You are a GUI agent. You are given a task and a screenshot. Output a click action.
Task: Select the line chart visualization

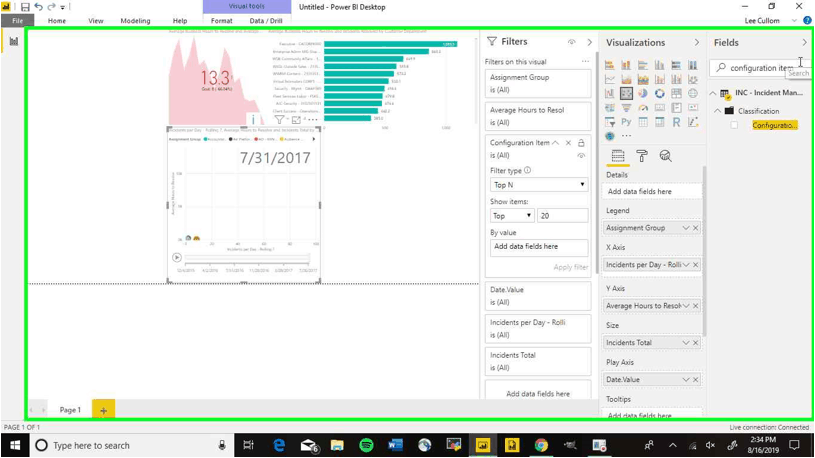click(x=610, y=79)
